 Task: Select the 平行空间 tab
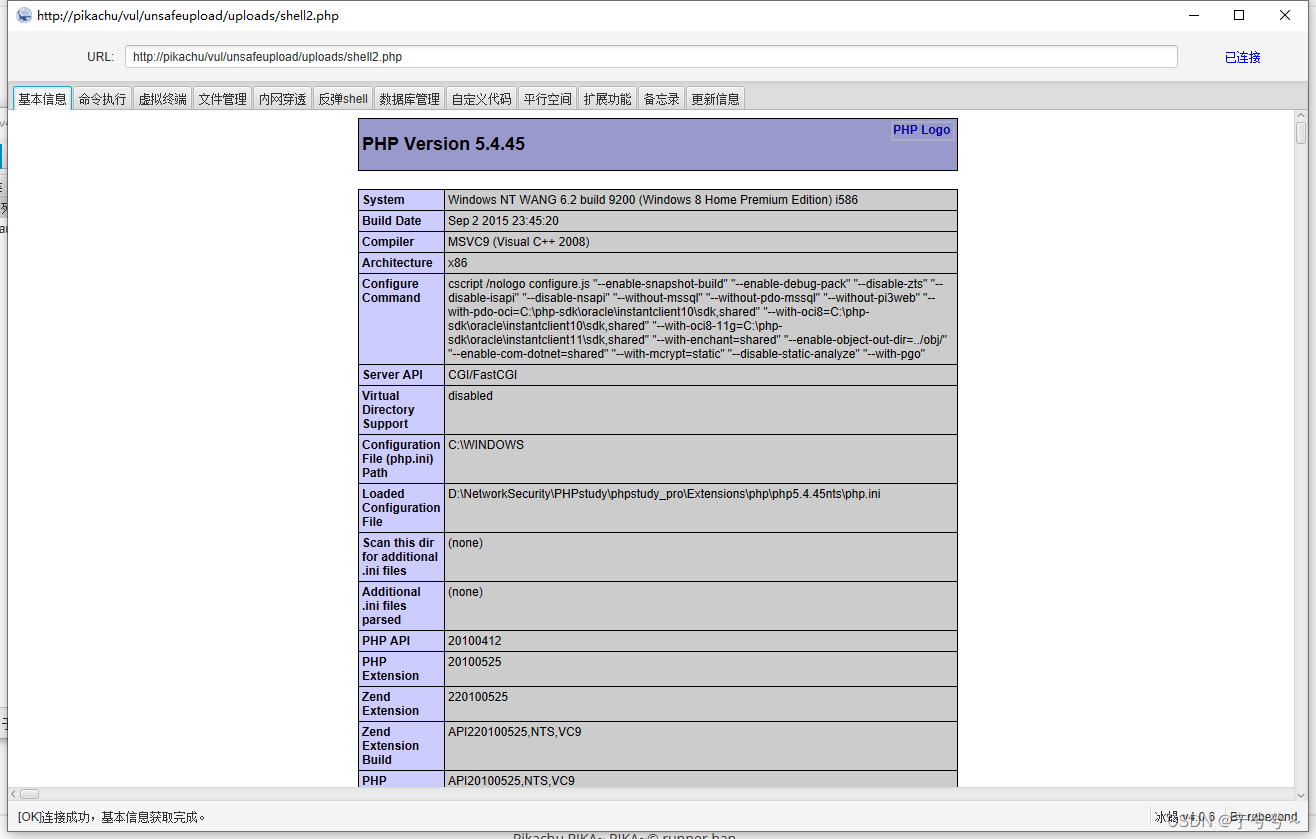click(x=548, y=99)
